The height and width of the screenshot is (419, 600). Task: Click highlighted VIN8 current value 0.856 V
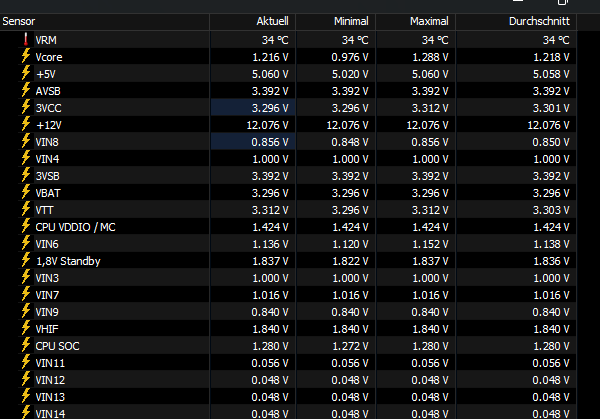pos(270,142)
